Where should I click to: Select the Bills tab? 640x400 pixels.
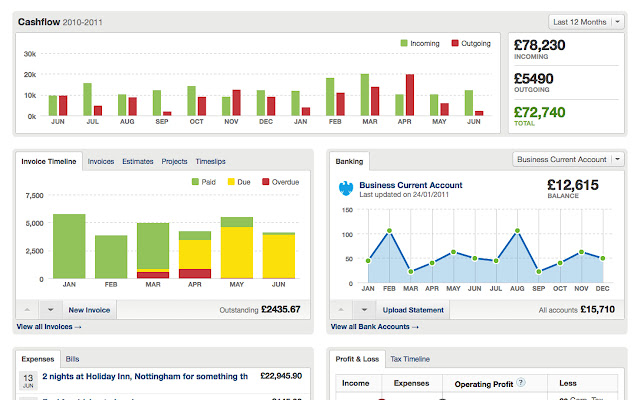(73, 358)
